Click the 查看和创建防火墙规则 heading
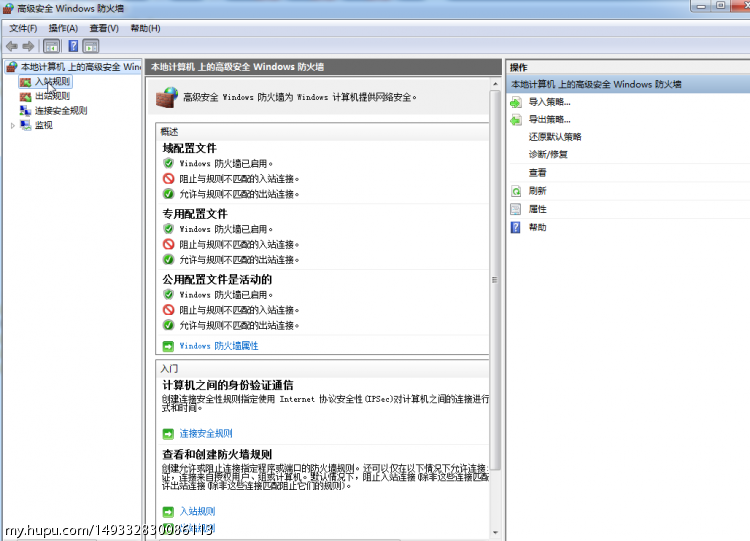Screen dimensions: 750x541 point(217,454)
